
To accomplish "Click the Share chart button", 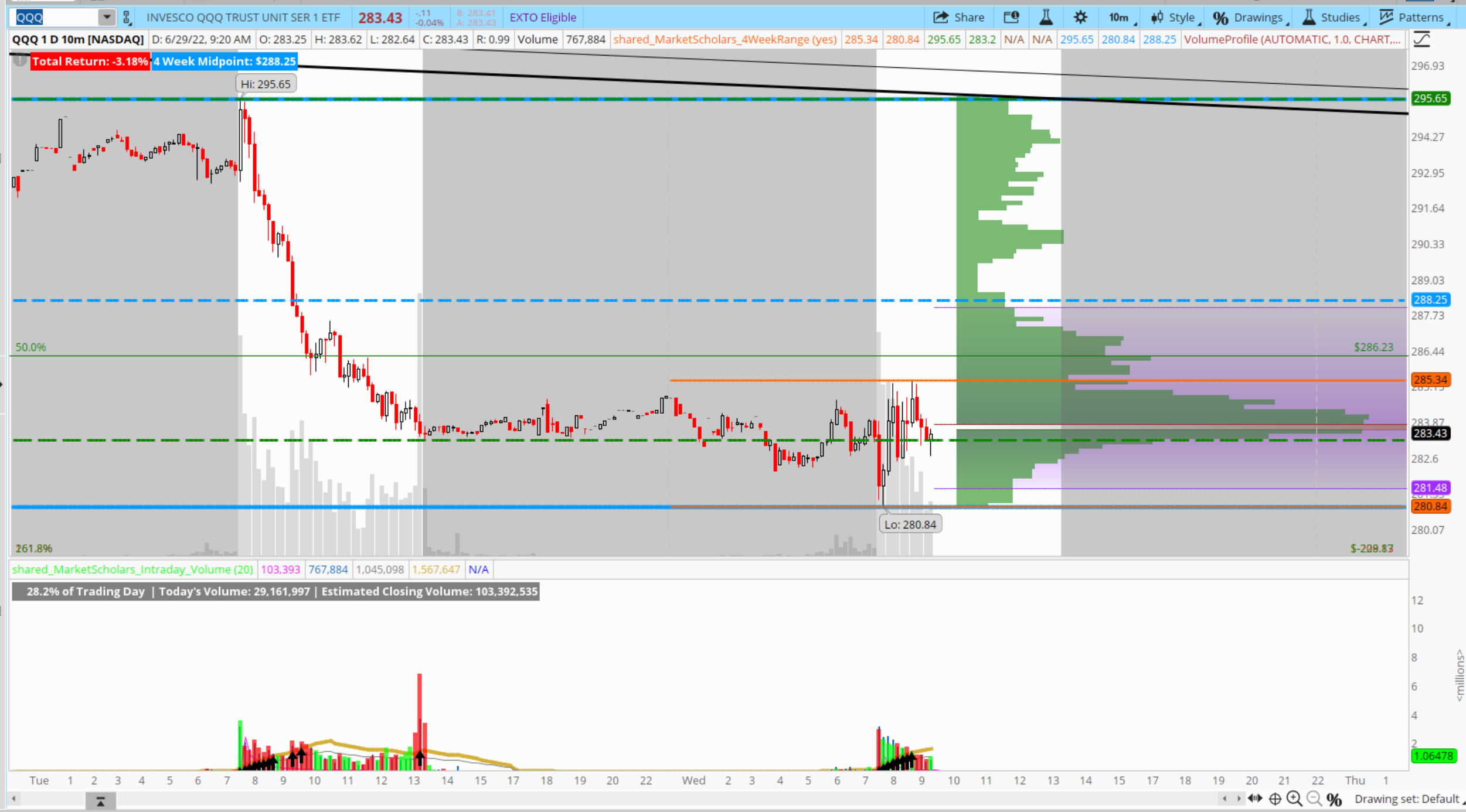I will (959, 18).
